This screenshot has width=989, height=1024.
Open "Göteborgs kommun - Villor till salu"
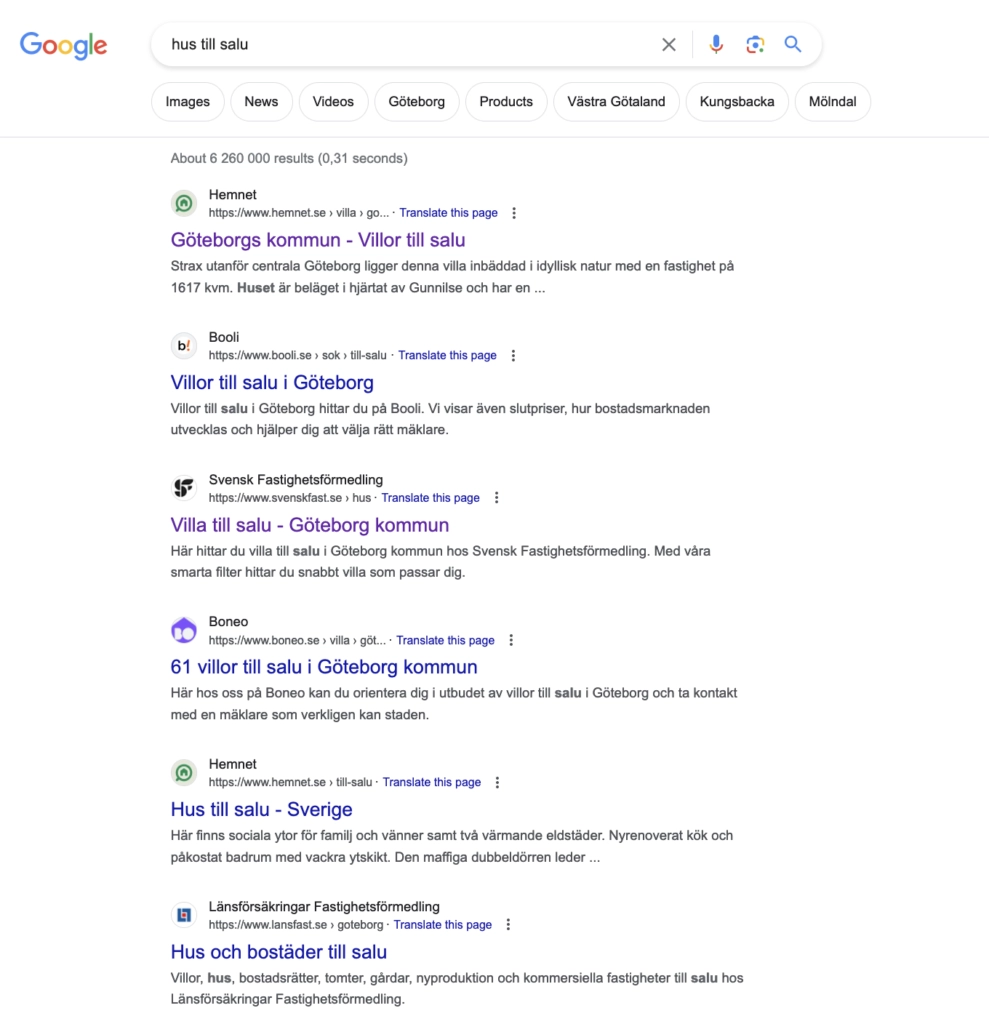(318, 240)
